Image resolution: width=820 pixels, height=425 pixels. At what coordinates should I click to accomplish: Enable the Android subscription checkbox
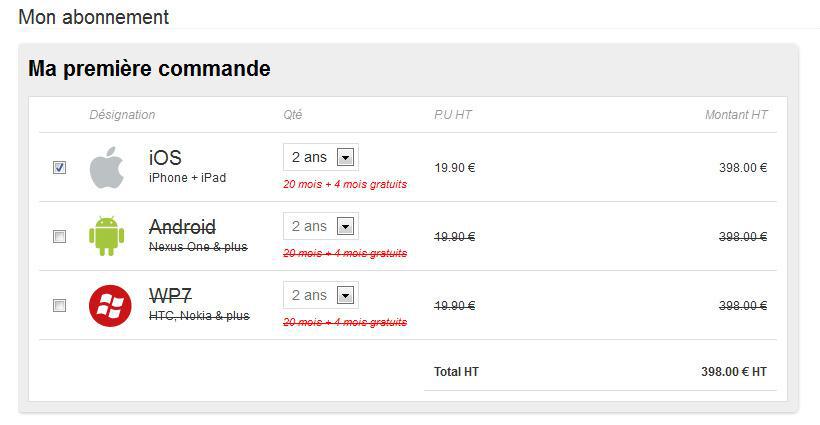(x=59, y=237)
